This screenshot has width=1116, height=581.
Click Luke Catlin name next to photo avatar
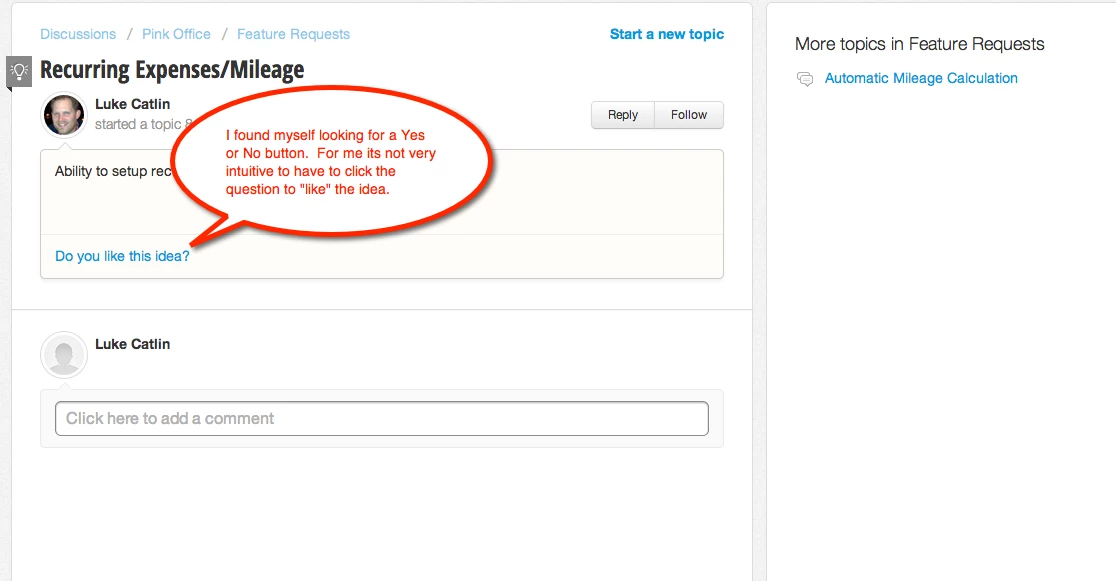point(132,104)
